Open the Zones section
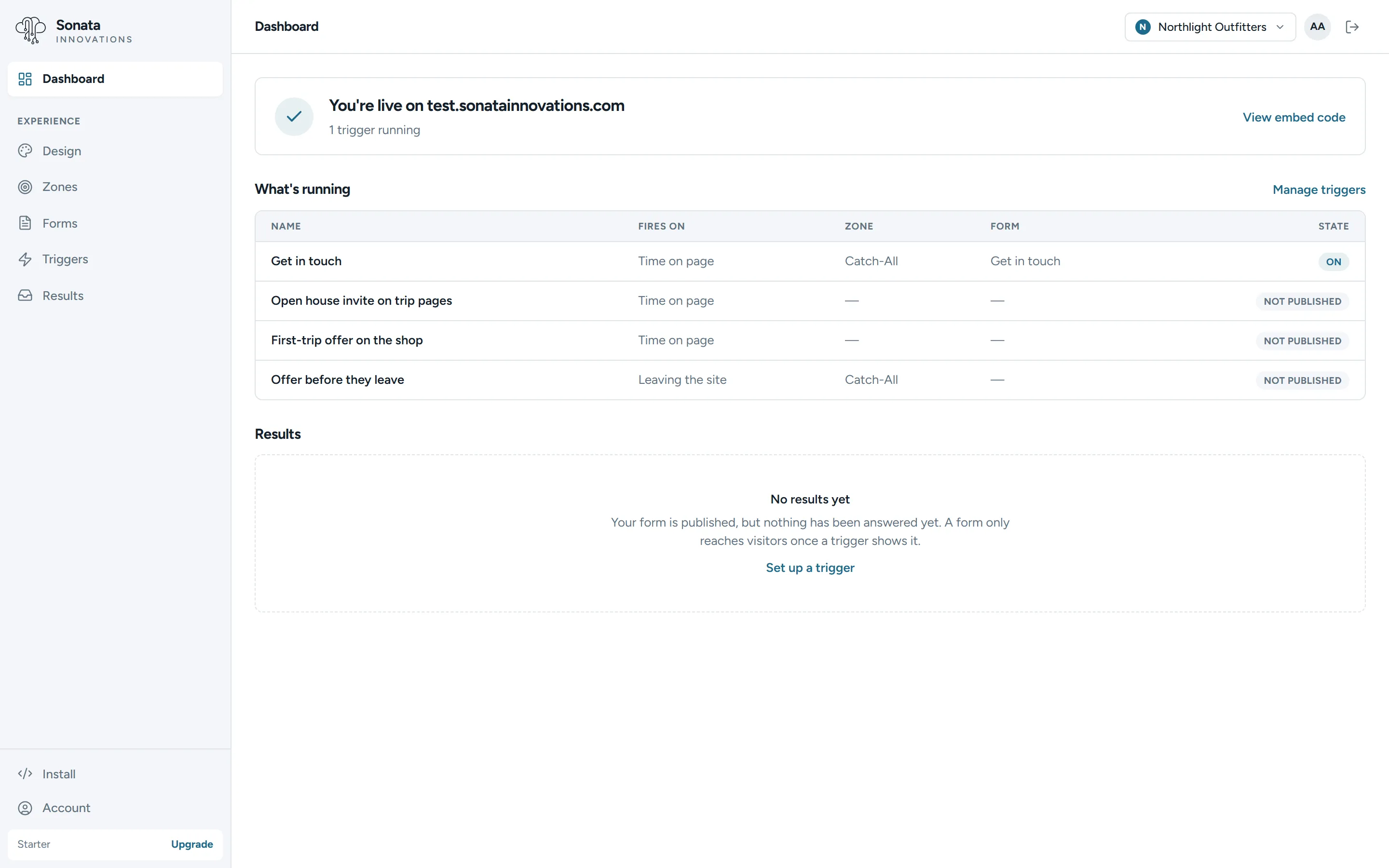 pyautogui.click(x=115, y=187)
